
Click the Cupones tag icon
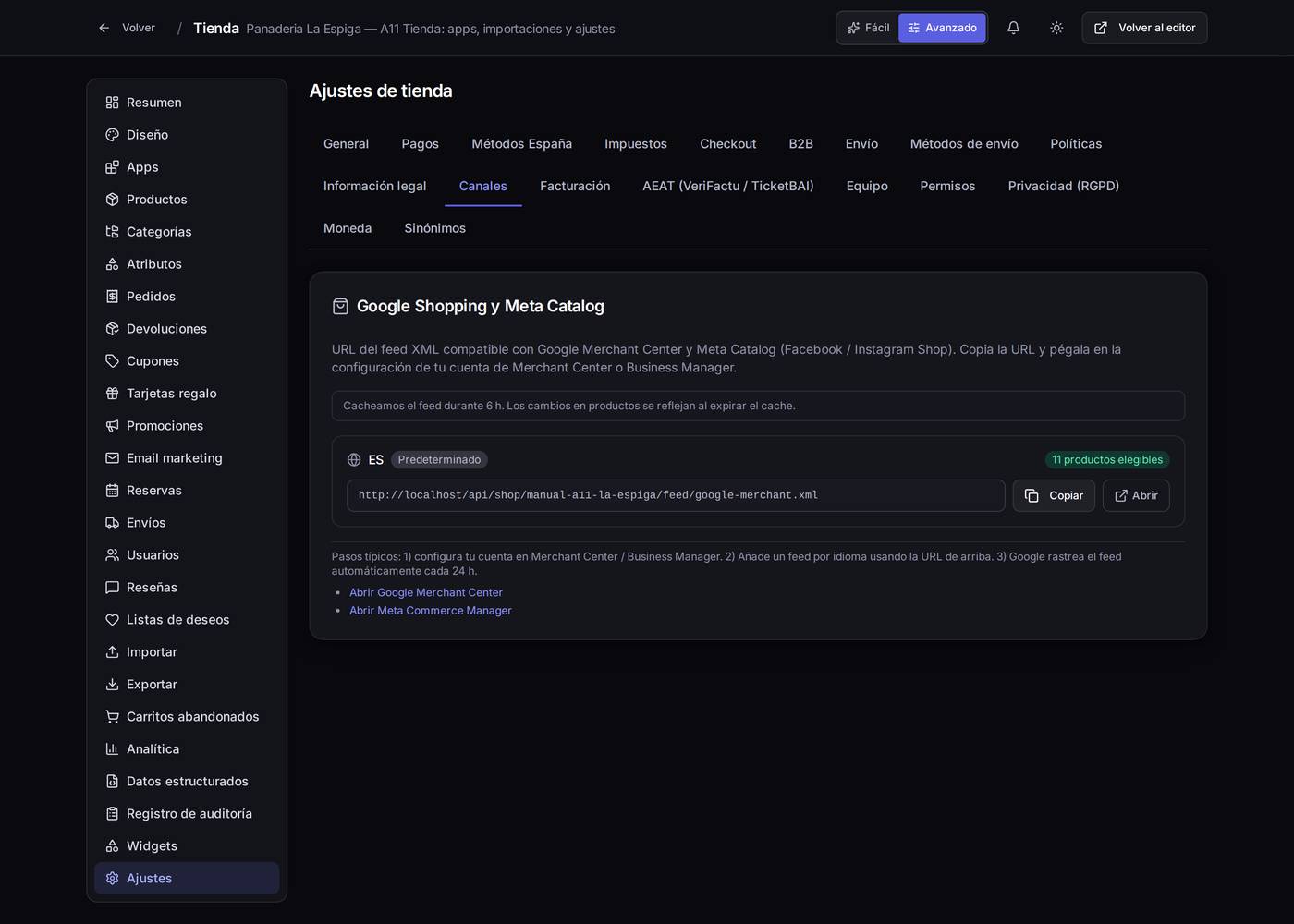(112, 361)
